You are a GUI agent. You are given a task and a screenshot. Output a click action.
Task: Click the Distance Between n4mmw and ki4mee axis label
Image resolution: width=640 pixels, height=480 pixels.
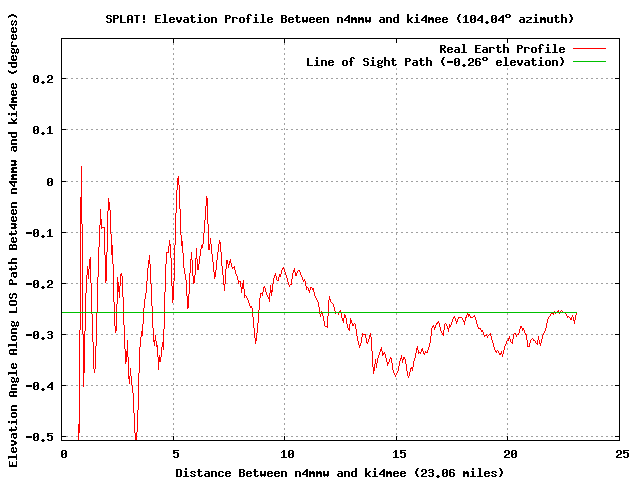339,472
